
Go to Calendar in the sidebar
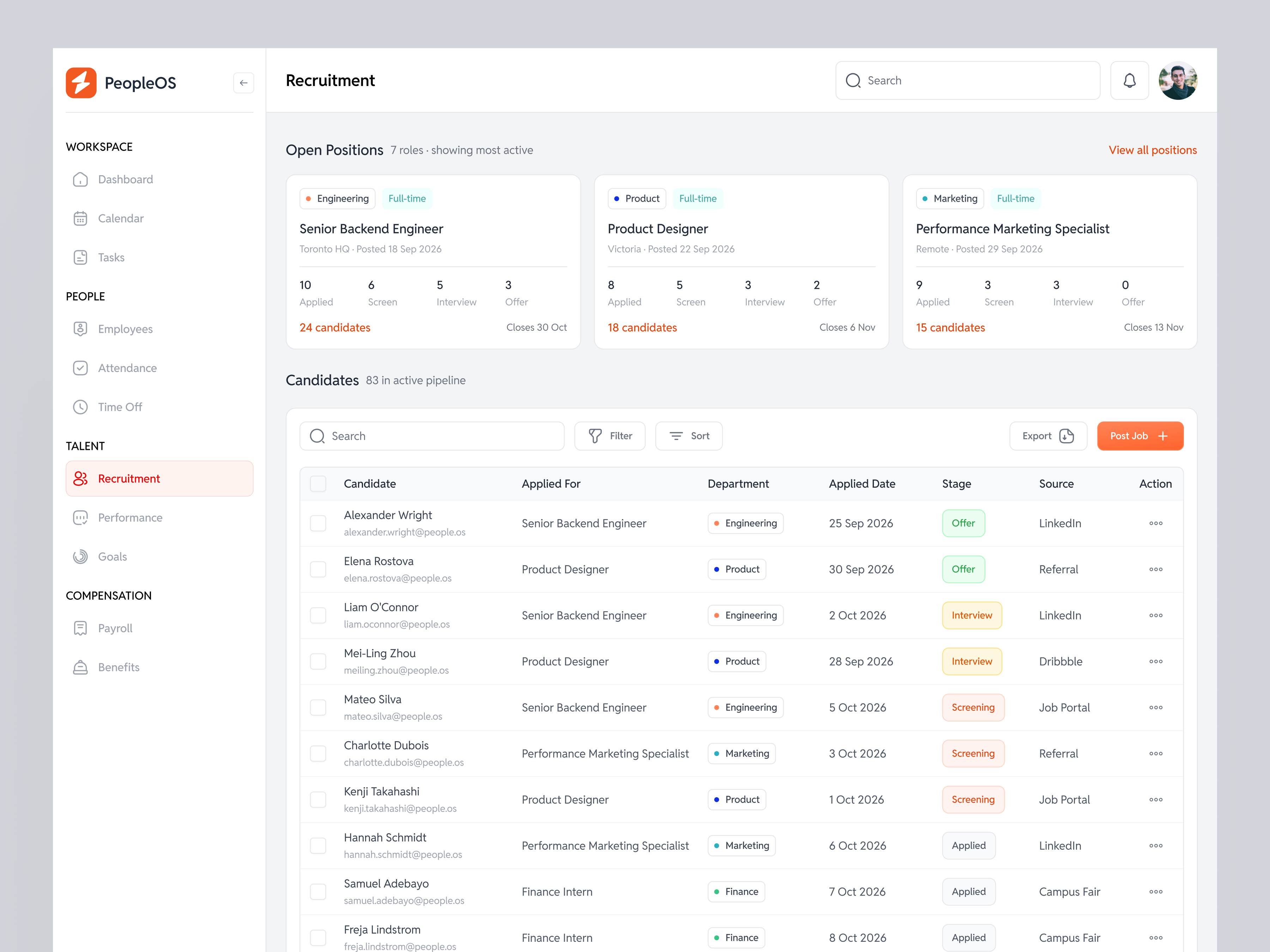159,219
